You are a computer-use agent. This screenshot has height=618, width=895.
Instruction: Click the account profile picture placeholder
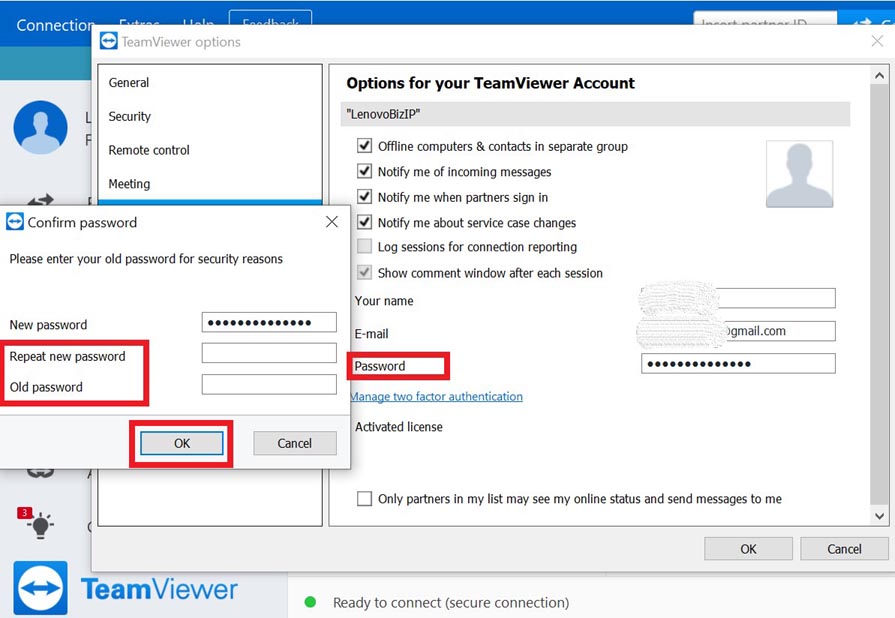click(x=799, y=174)
